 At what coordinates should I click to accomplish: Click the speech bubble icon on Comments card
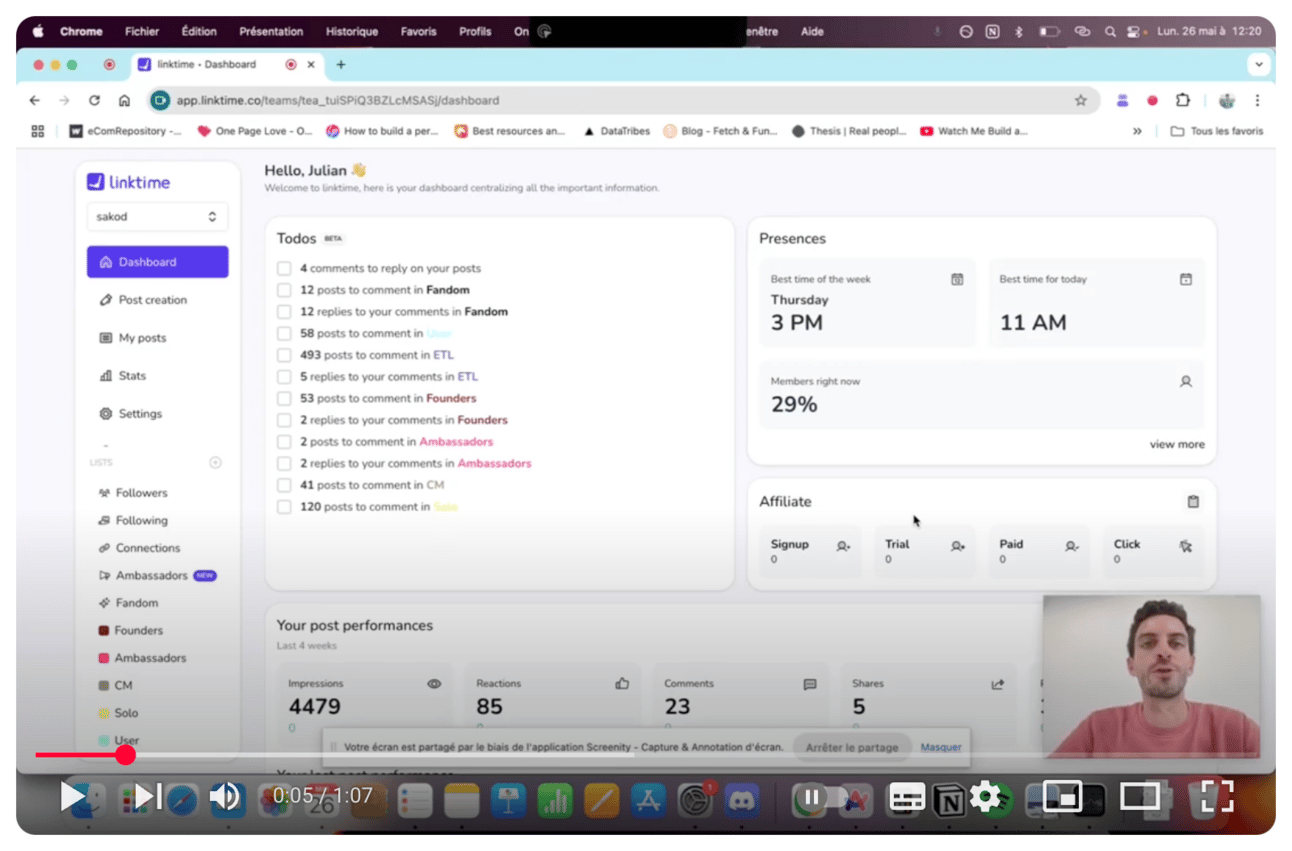tap(810, 684)
